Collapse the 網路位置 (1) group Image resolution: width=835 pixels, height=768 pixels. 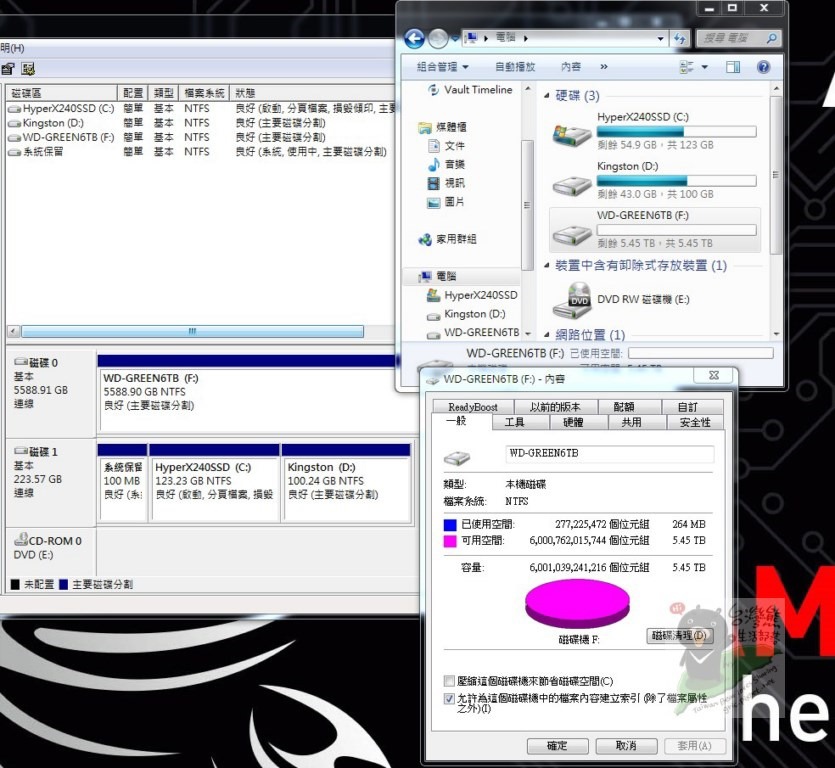point(546,334)
